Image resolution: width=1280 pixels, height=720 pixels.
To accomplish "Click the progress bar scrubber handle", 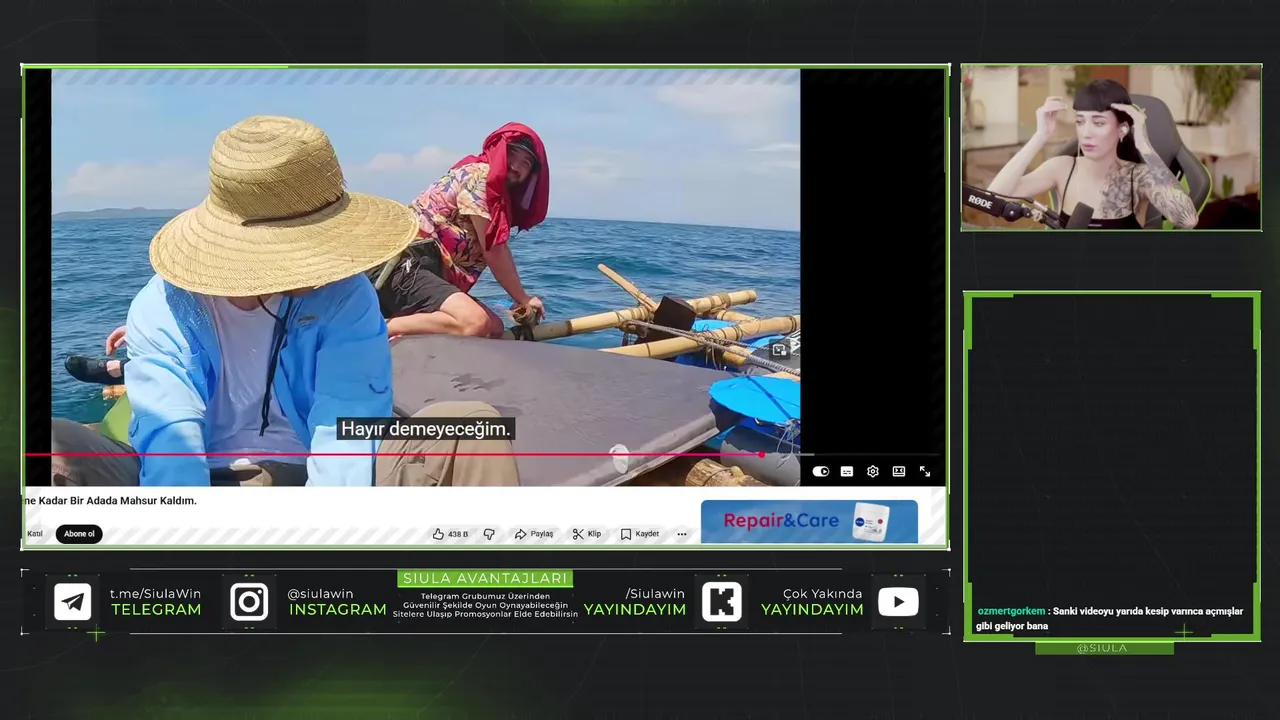I will (761, 455).
